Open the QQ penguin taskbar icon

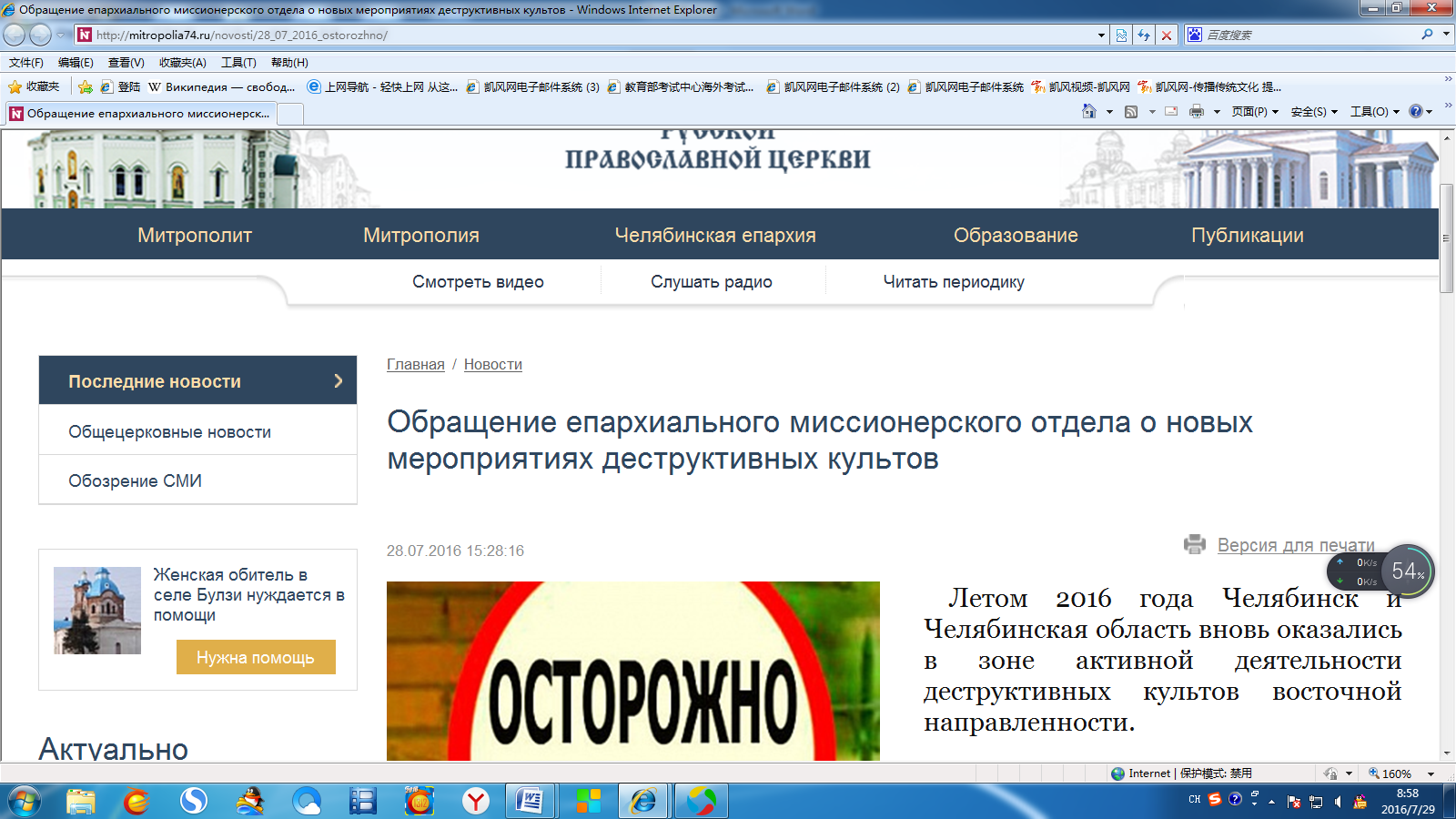(x=249, y=802)
